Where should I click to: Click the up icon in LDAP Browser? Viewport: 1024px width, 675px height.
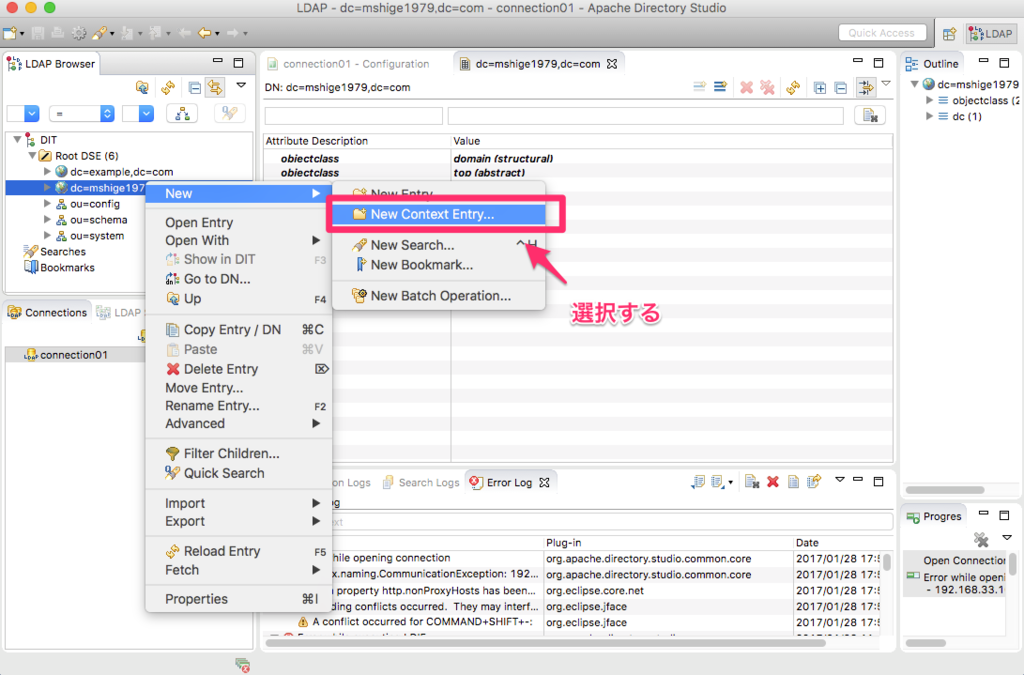[x=142, y=87]
